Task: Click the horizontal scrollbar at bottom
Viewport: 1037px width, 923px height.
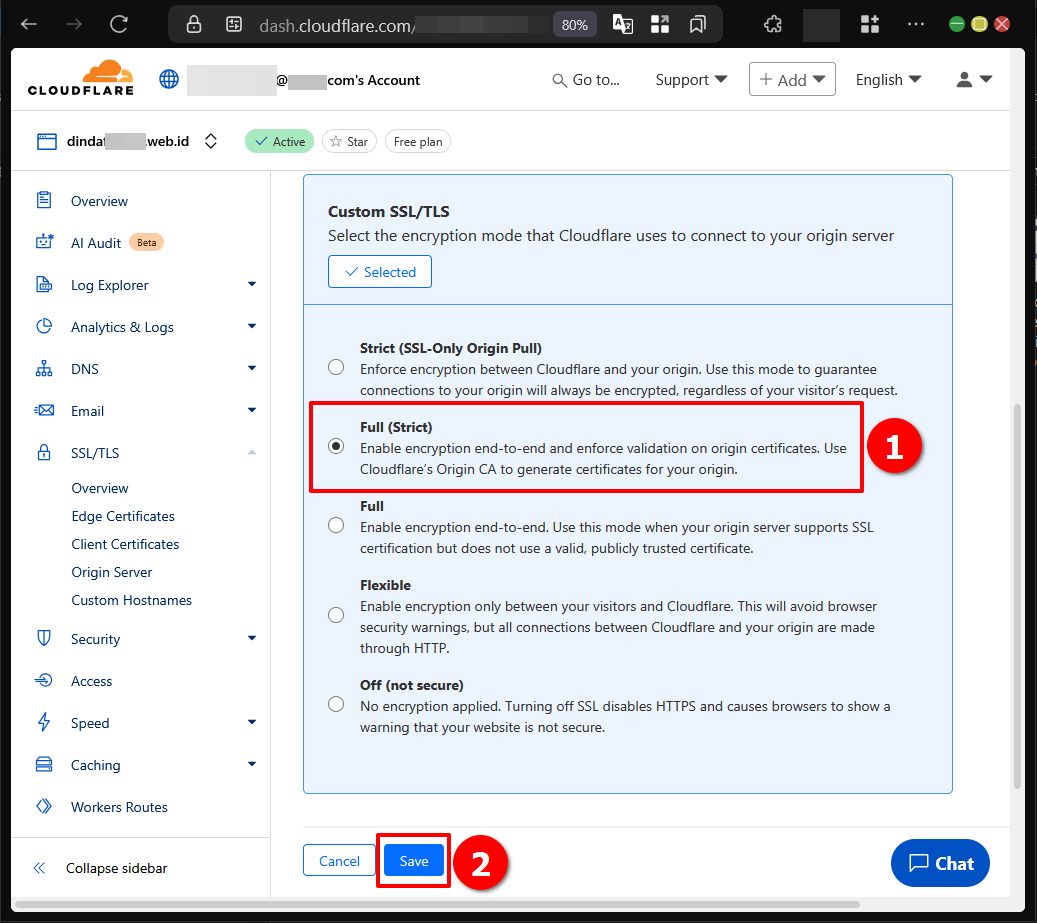Action: point(437,904)
